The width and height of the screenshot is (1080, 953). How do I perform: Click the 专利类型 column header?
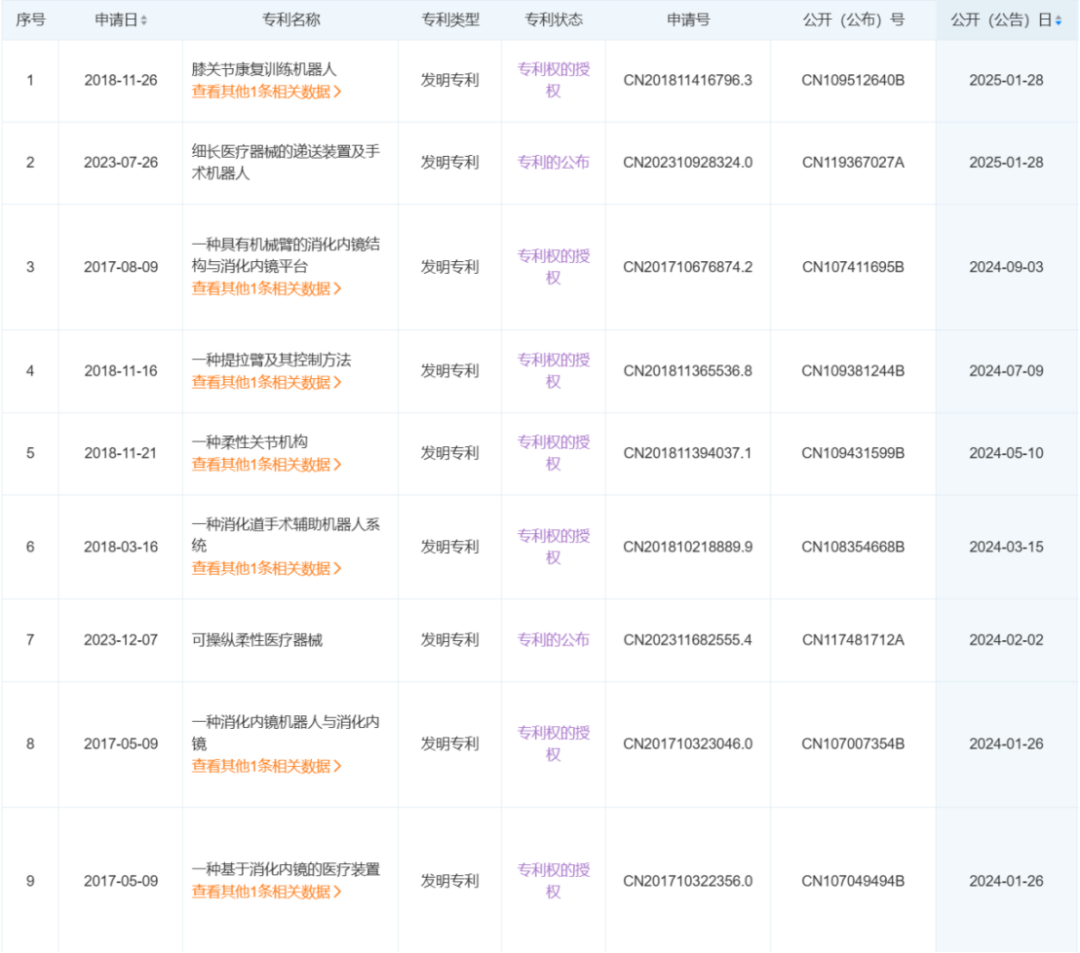450,20
